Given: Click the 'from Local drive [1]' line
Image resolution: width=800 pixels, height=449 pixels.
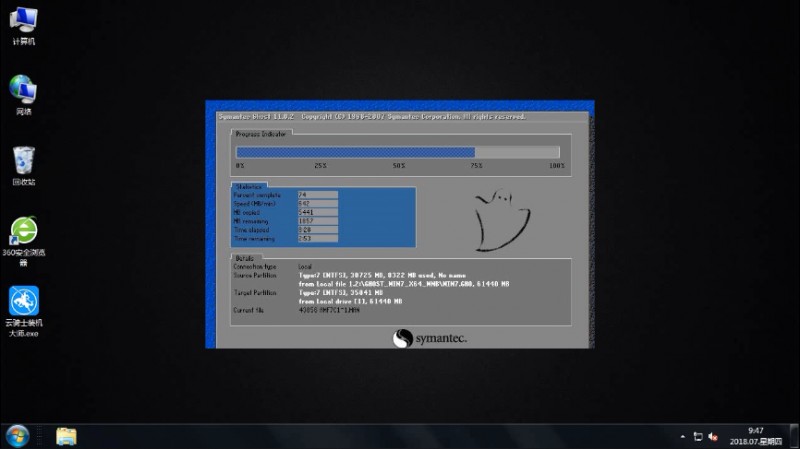Looking at the screenshot, I should click(350, 302).
